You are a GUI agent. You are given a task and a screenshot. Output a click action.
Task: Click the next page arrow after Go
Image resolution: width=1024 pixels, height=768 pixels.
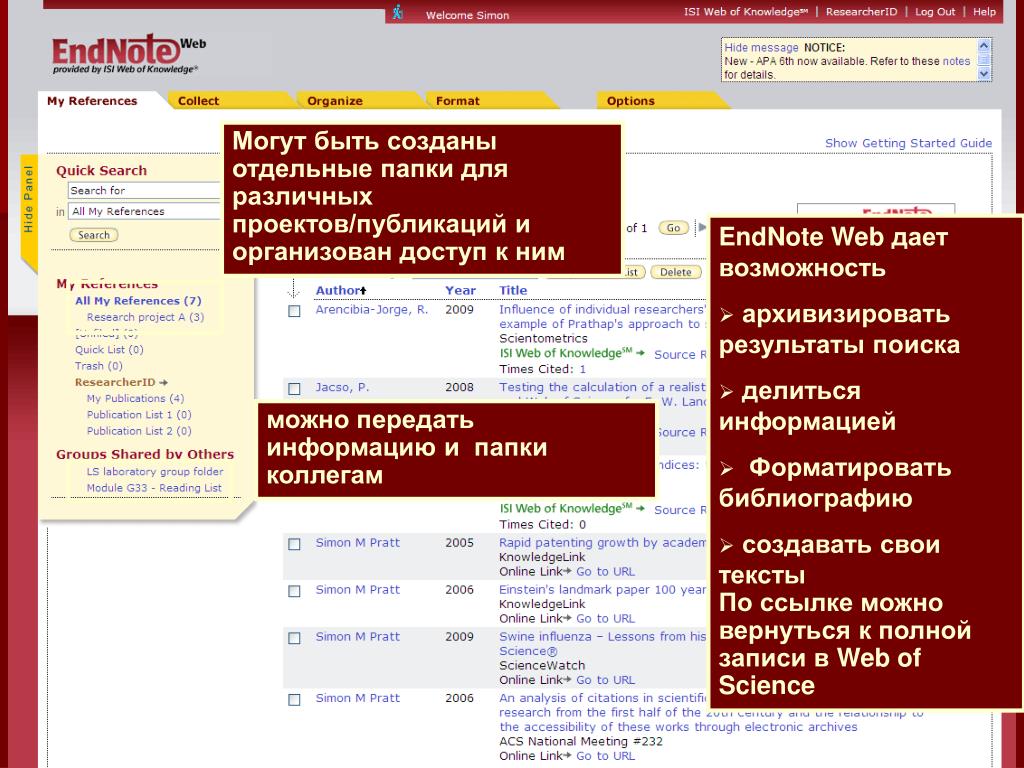702,227
